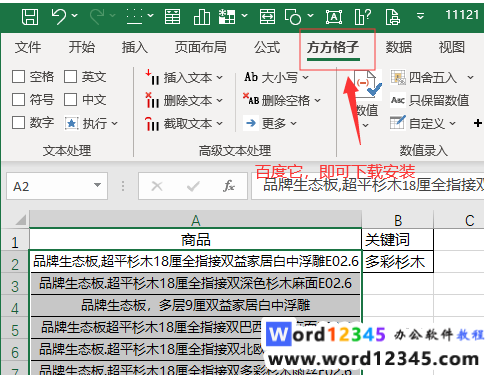This screenshot has width=489, height=375.
Task: Click the Ab 大小写 case icon
Action: click(251, 77)
